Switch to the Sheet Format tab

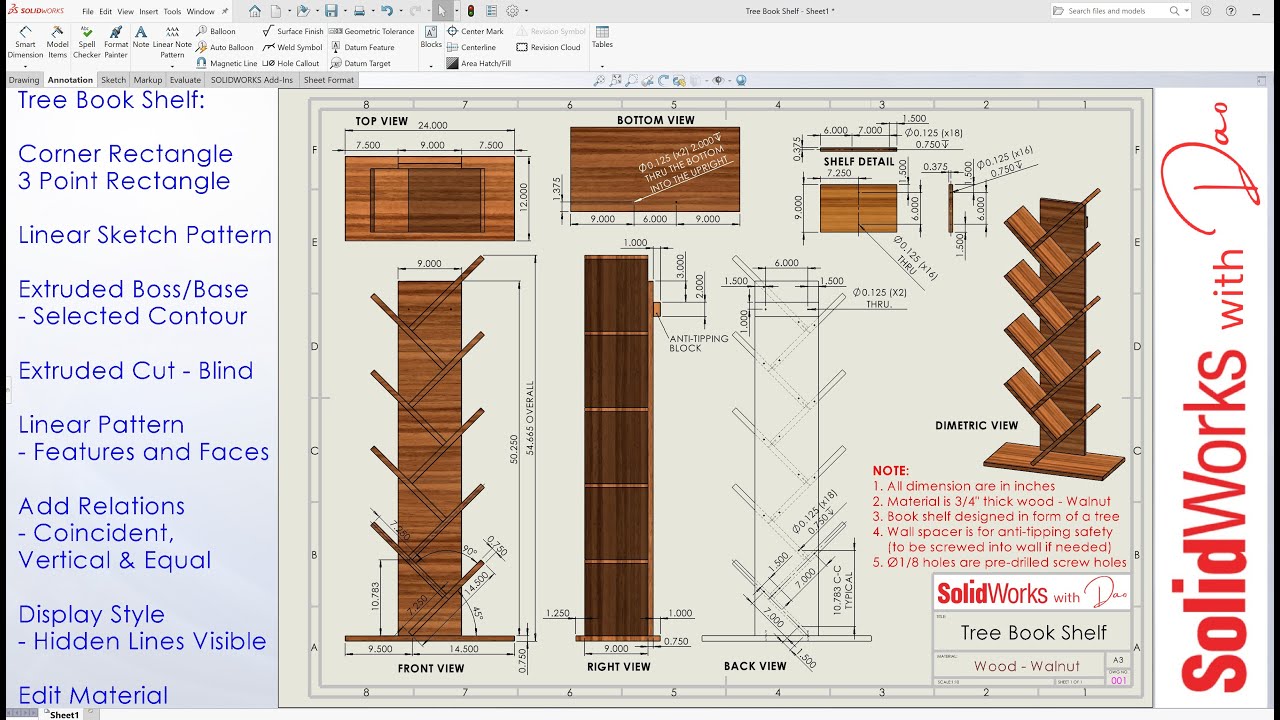(328, 80)
